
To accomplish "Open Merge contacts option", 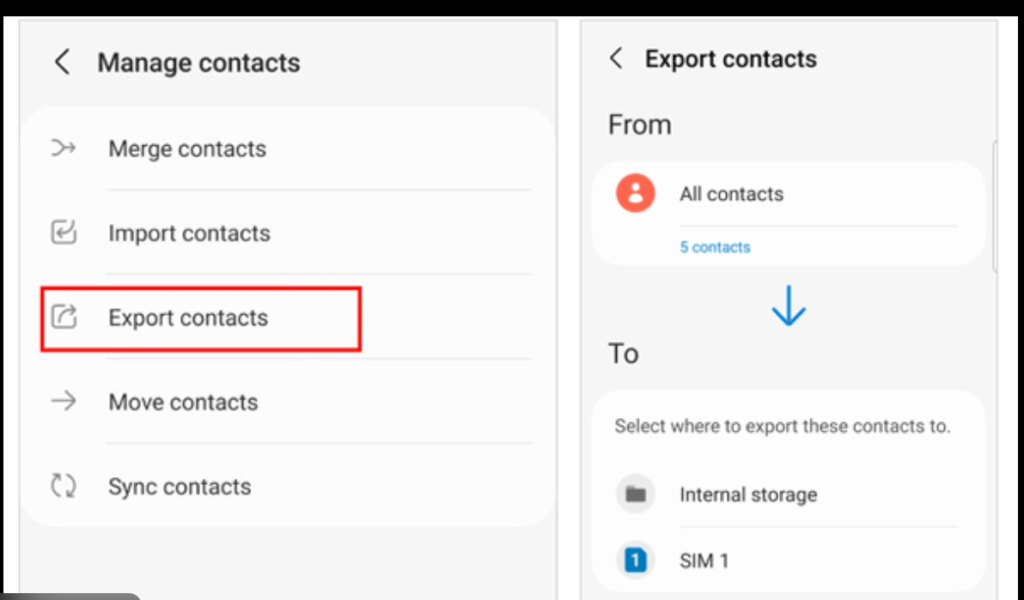I will point(187,149).
